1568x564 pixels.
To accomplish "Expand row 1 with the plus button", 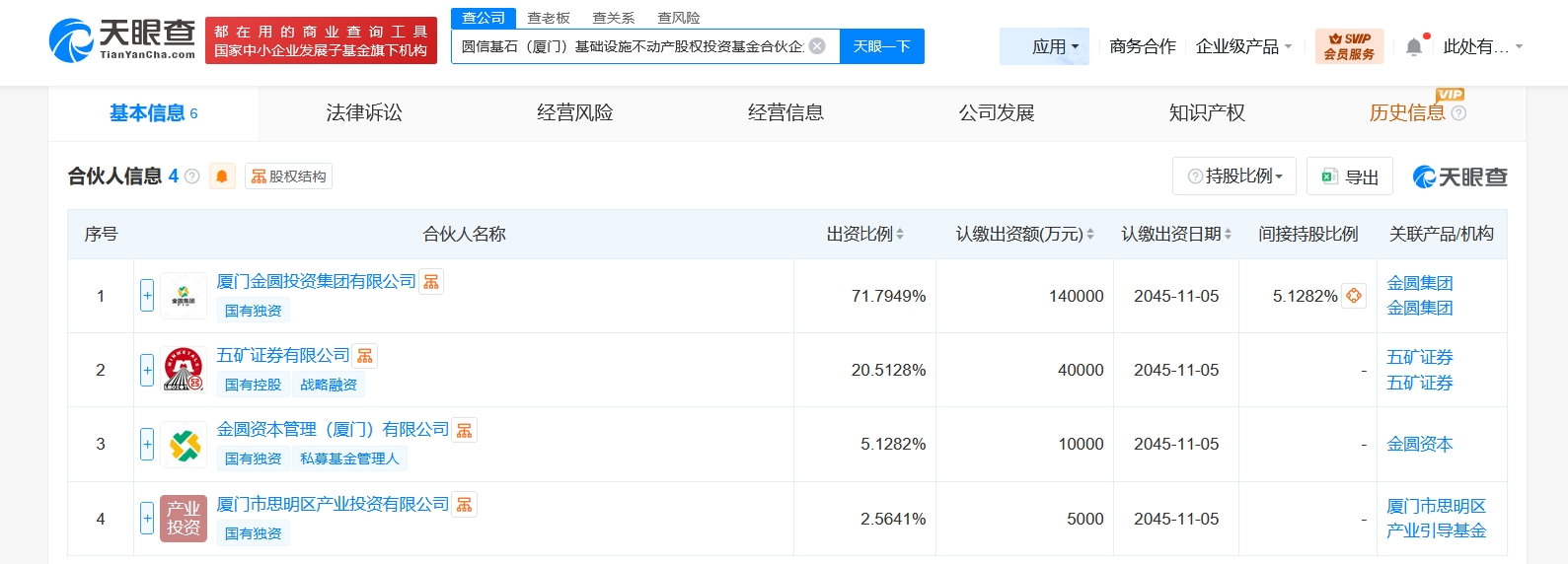I will click(147, 296).
